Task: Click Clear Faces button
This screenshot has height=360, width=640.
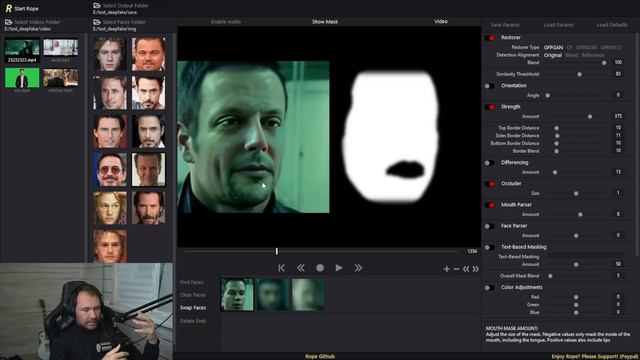Action: (193, 295)
